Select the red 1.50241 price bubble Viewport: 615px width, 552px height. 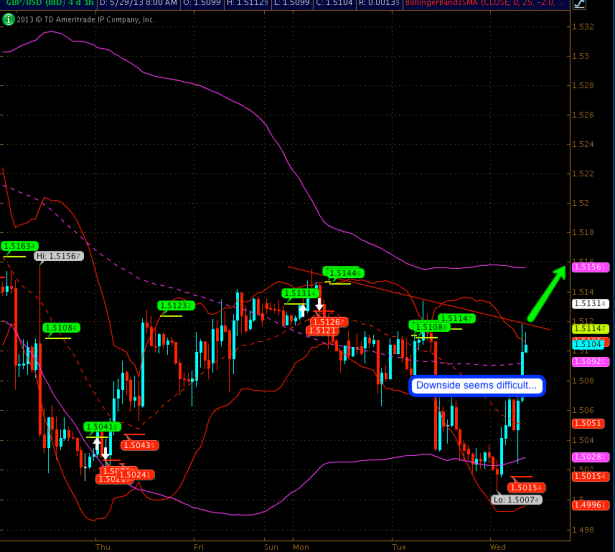point(135,475)
